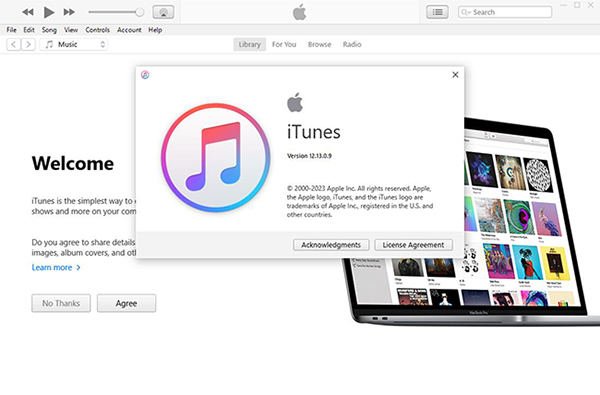Image resolution: width=600 pixels, height=395 pixels.
Task: Click the Apple logo in the top bar
Action: (x=300, y=12)
